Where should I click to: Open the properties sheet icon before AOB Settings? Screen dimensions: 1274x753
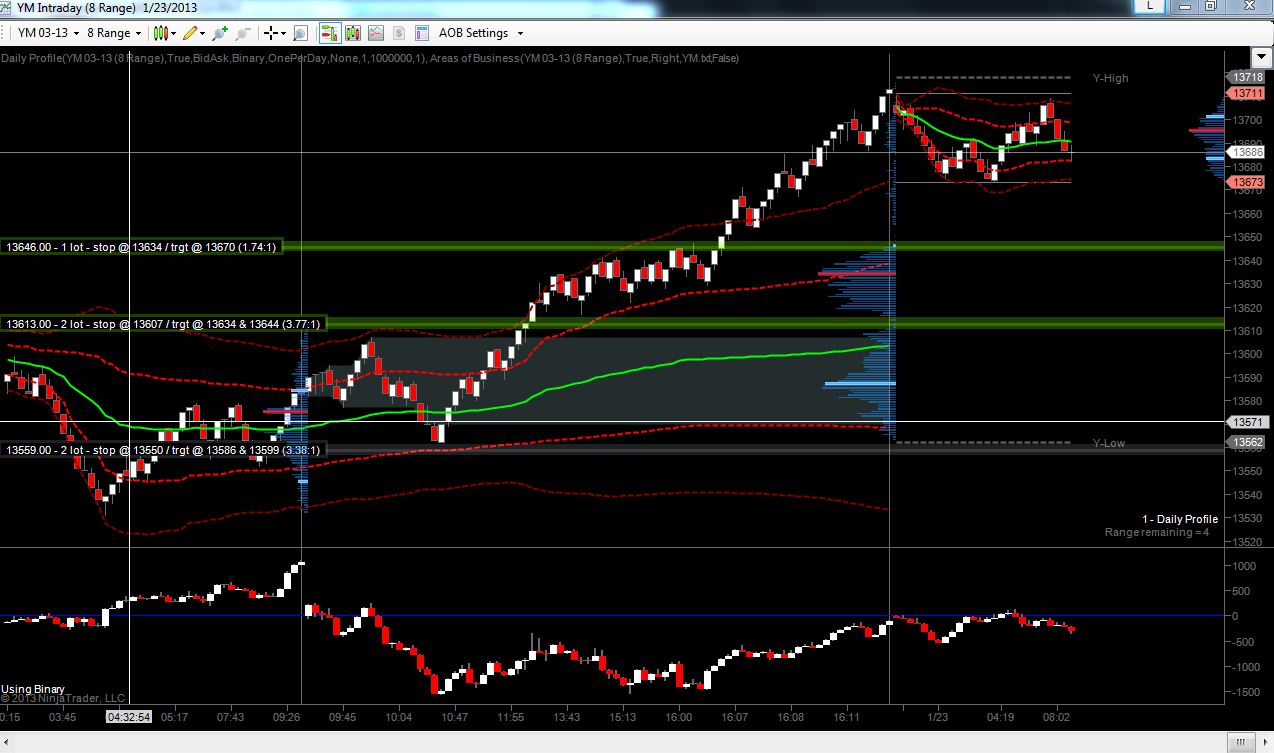(421, 33)
